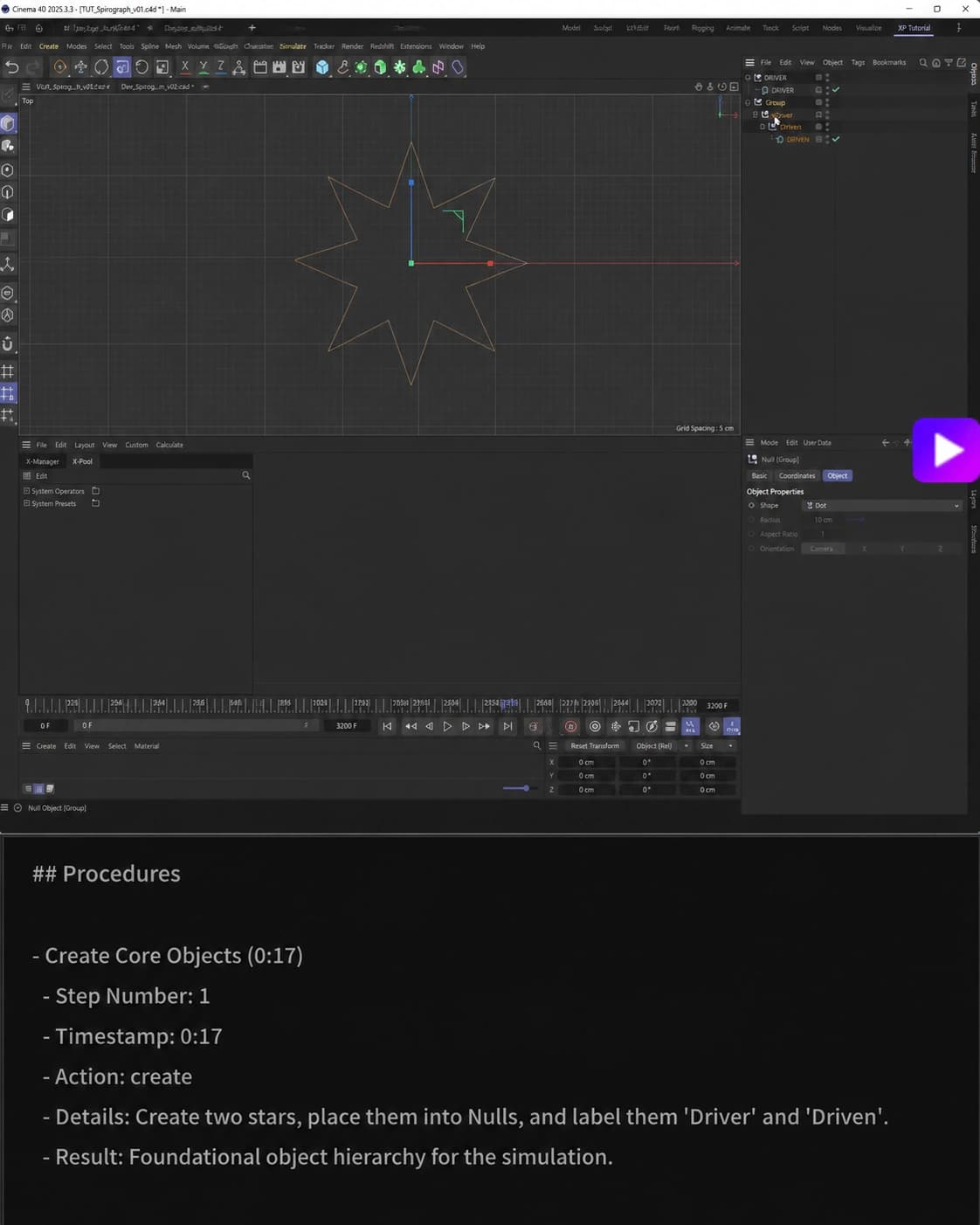Toggle Y axis lock
The height and width of the screenshot is (1225, 980).
[x=203, y=66]
